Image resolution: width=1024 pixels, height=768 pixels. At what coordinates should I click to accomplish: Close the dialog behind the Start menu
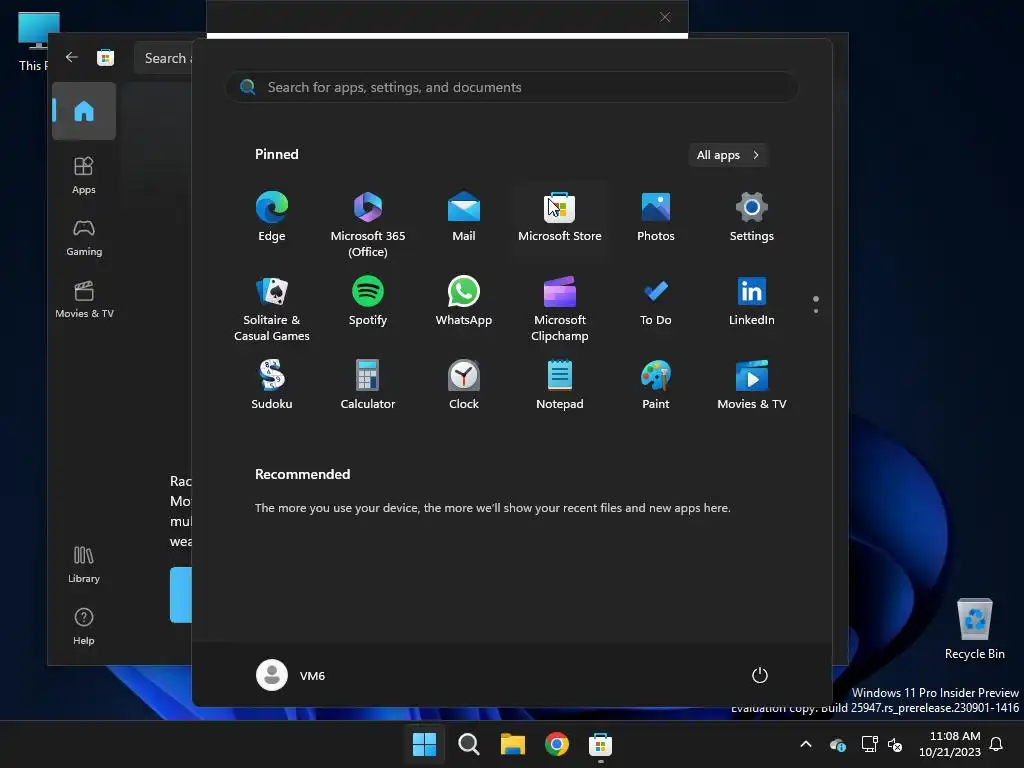(665, 17)
